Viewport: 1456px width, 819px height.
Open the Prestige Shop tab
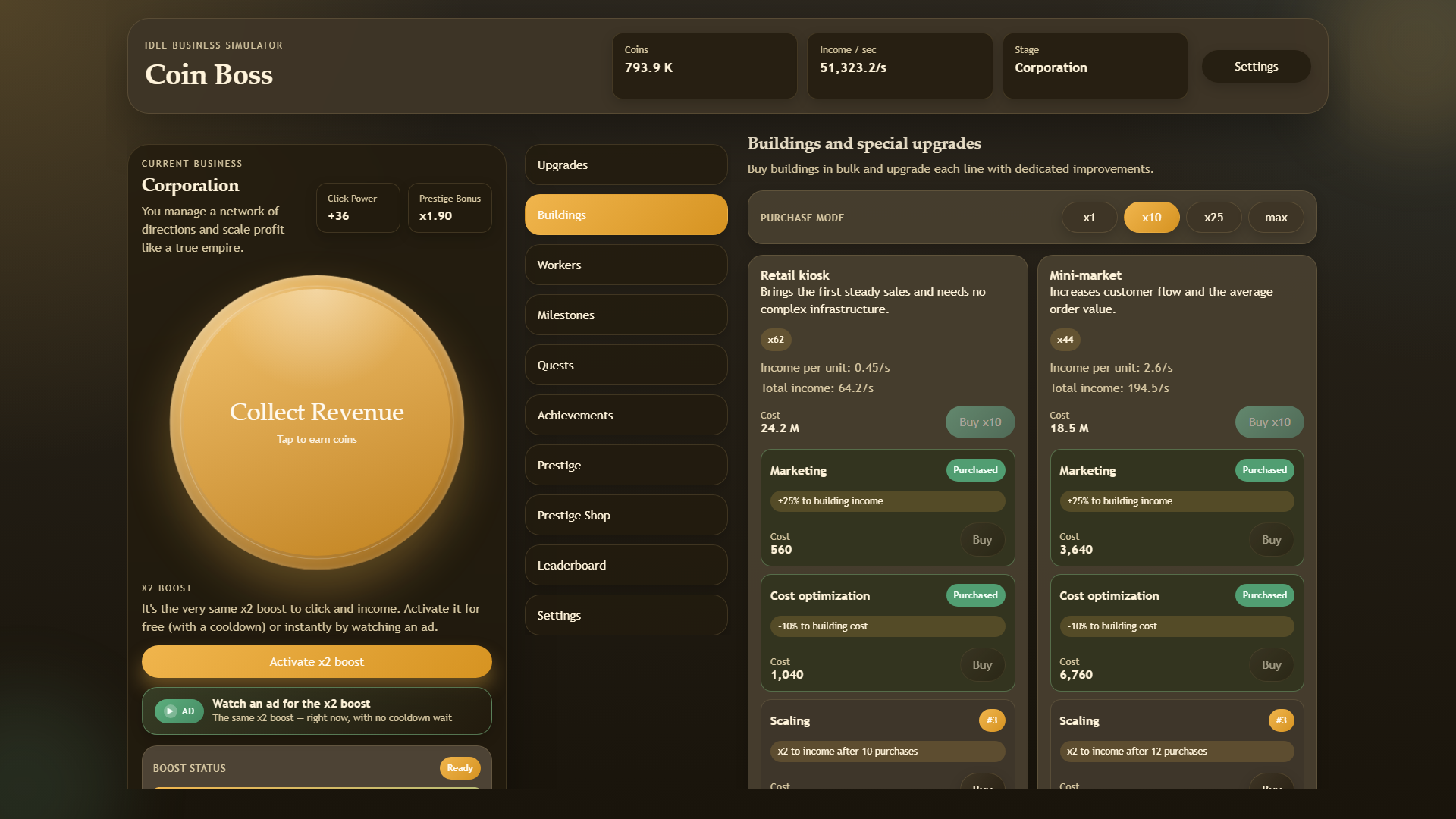[x=626, y=515]
